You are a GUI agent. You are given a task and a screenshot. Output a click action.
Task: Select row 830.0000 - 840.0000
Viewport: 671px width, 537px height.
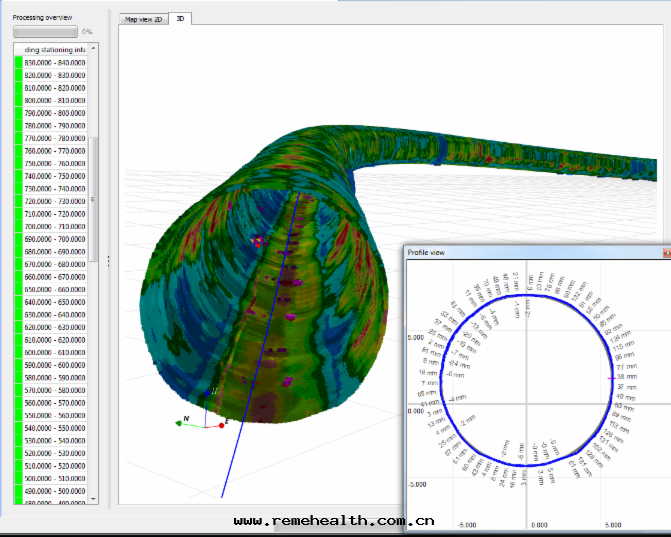tap(54, 63)
